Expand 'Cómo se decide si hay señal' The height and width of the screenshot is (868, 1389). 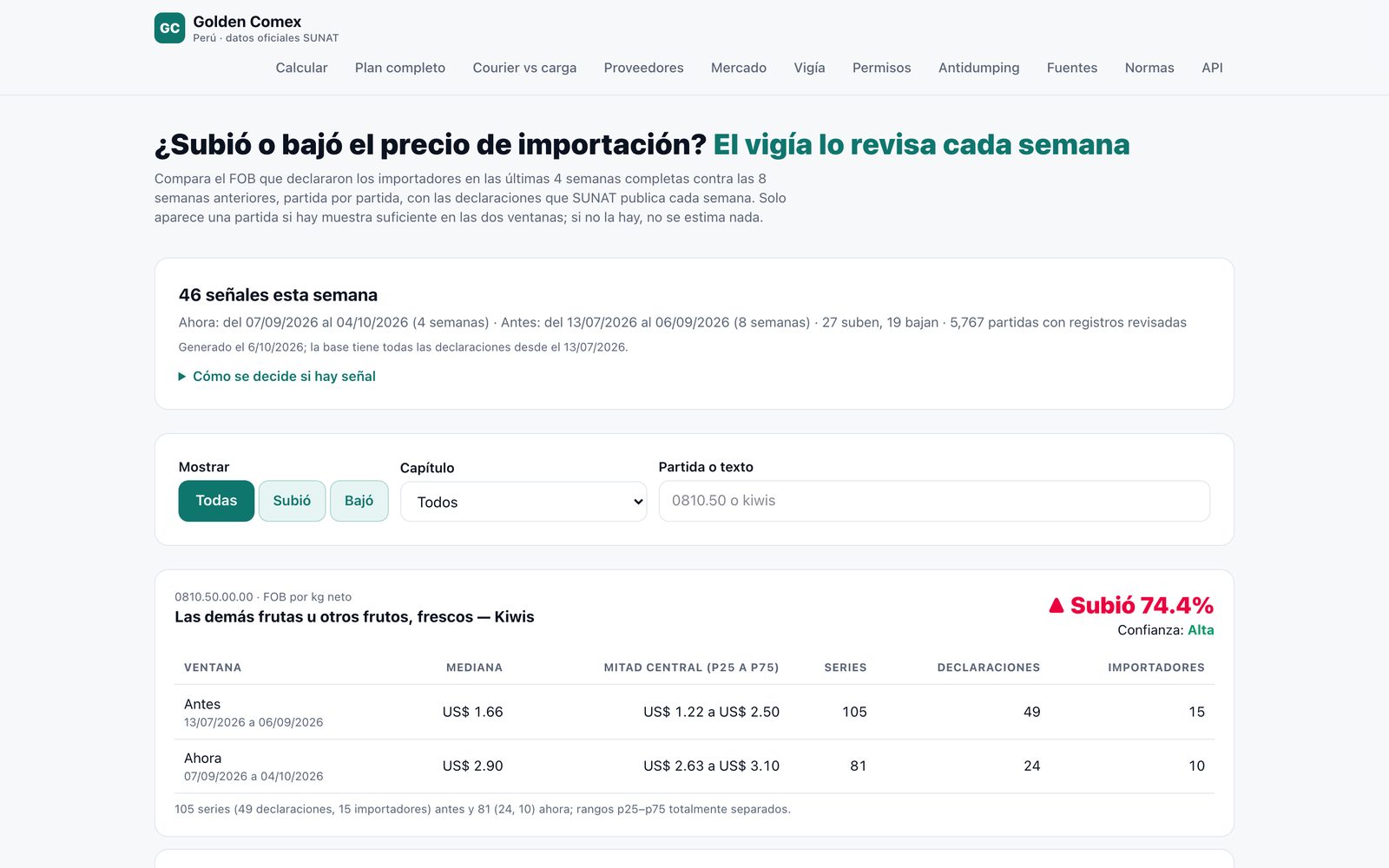click(x=277, y=376)
